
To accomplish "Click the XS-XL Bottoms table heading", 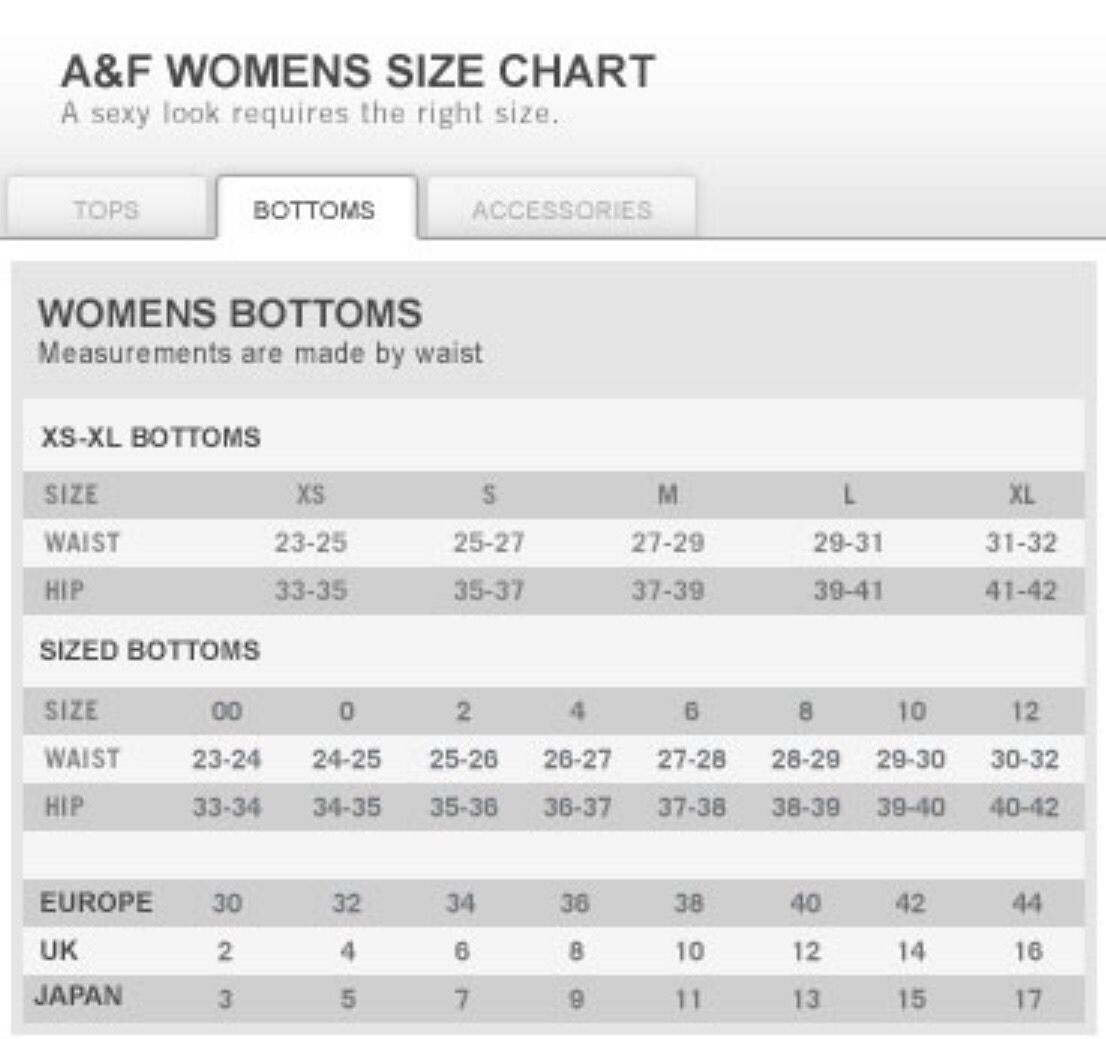I will point(150,438).
